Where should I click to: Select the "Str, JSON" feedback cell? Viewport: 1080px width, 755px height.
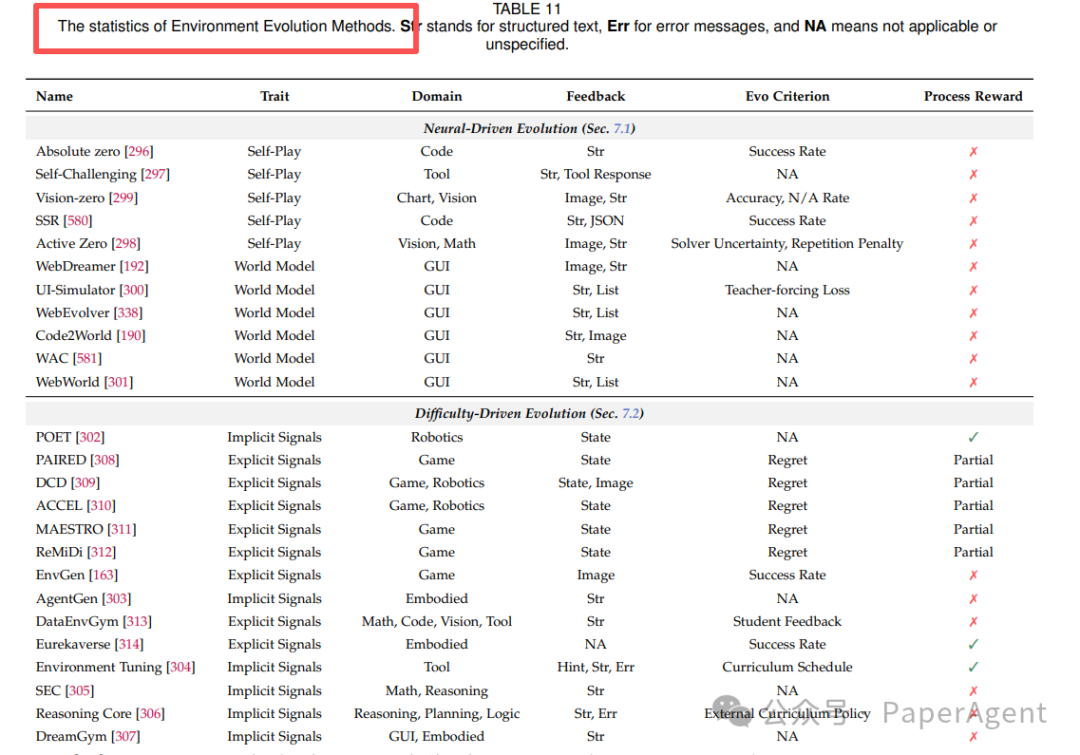click(x=596, y=220)
